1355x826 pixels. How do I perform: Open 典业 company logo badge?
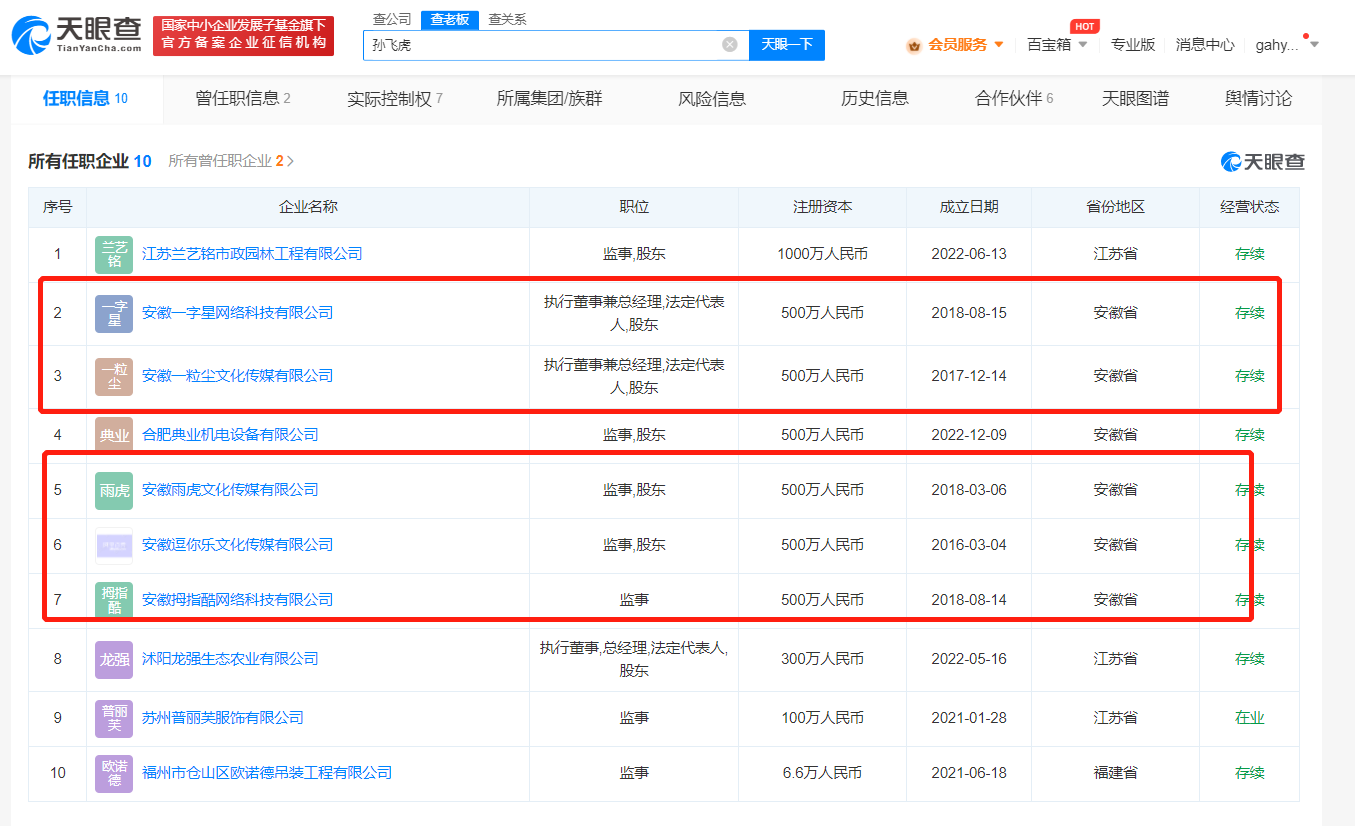114,435
